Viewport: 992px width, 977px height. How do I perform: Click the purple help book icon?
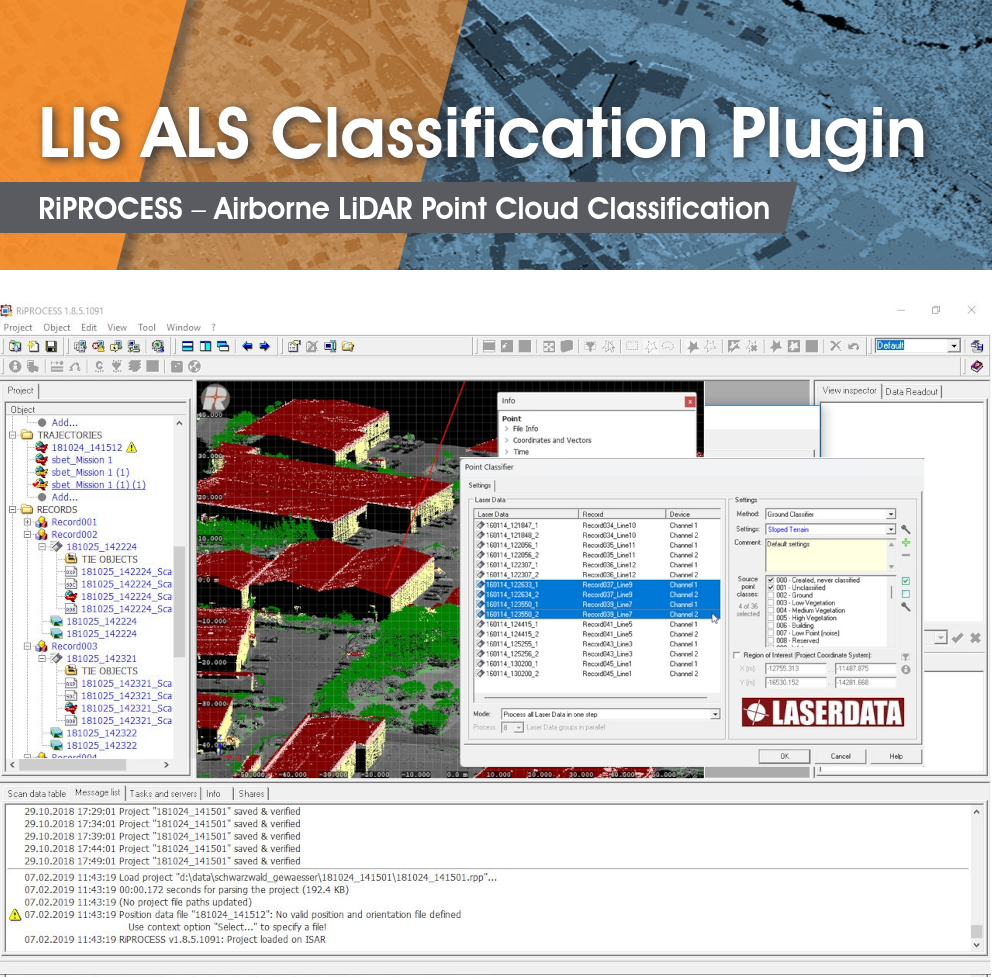tap(977, 366)
